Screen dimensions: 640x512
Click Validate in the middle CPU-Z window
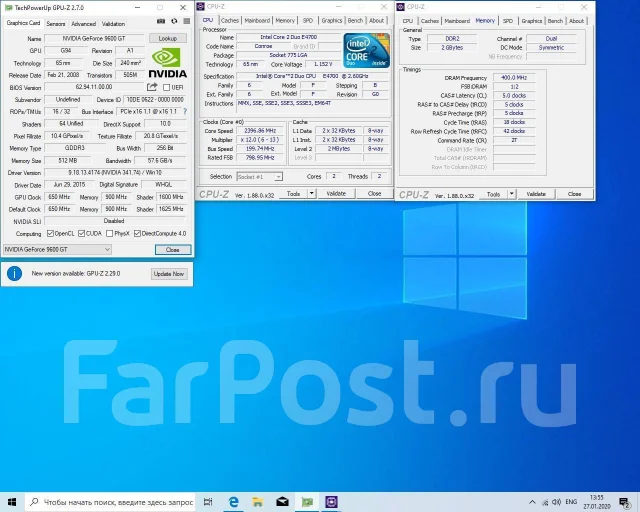pyautogui.click(x=336, y=194)
